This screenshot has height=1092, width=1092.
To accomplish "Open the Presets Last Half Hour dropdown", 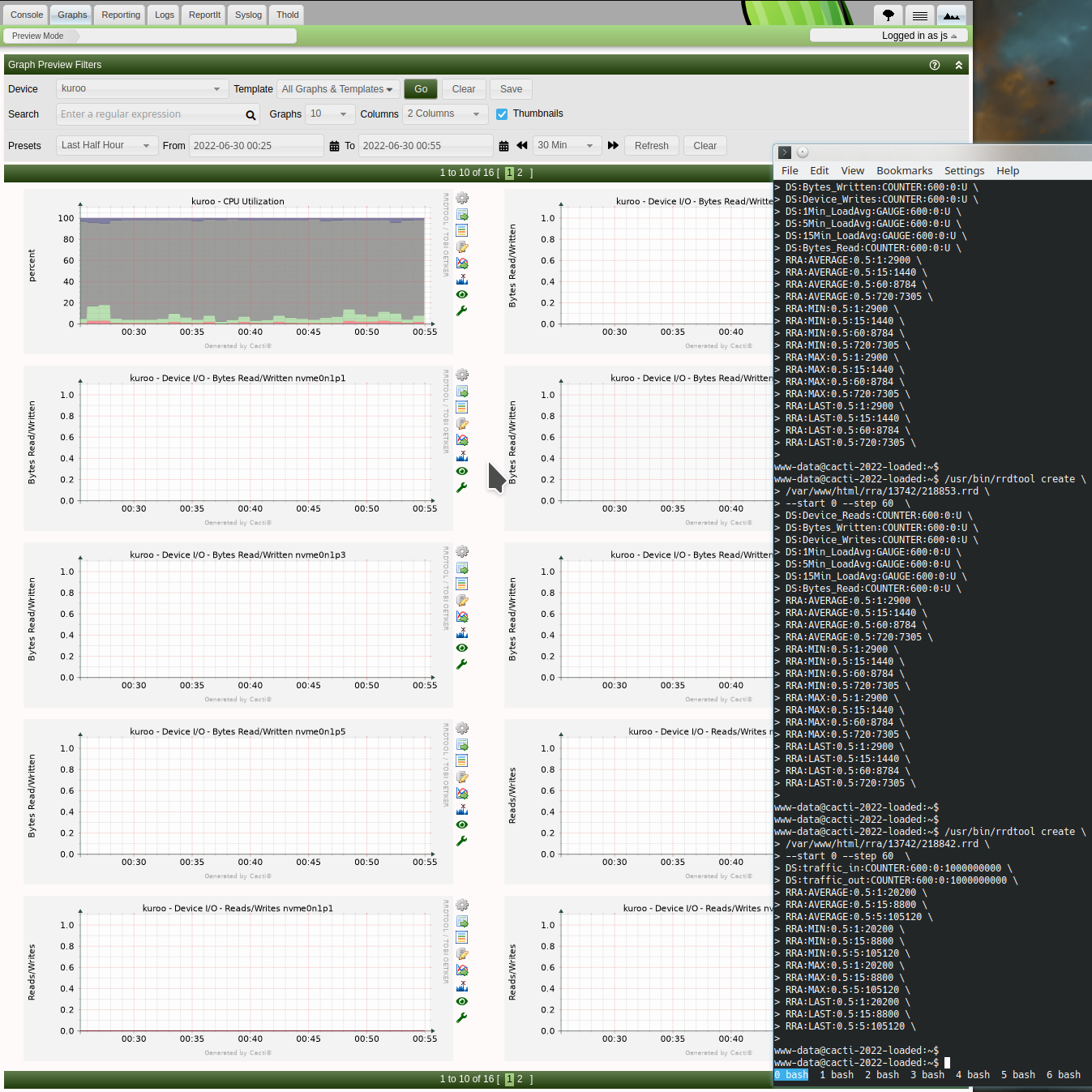I will coord(107,146).
